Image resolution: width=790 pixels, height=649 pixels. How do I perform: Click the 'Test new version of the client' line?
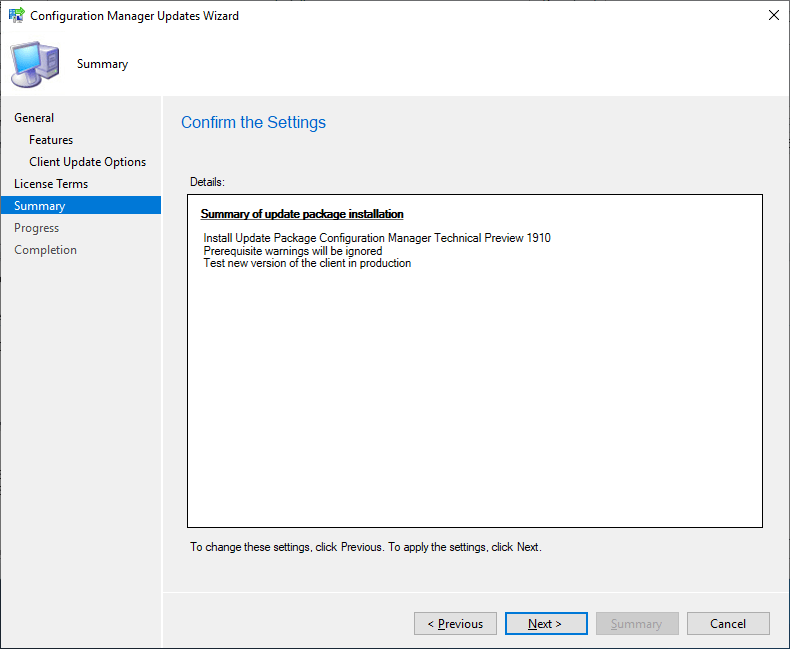coord(307,263)
